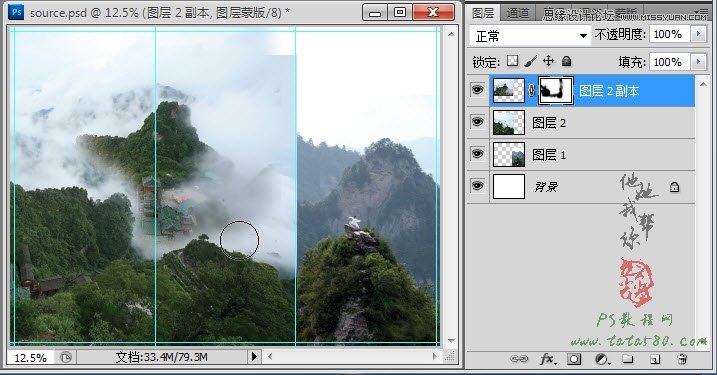Click the 不透明度 100% field
The height and width of the screenshot is (375, 717).
coord(668,34)
